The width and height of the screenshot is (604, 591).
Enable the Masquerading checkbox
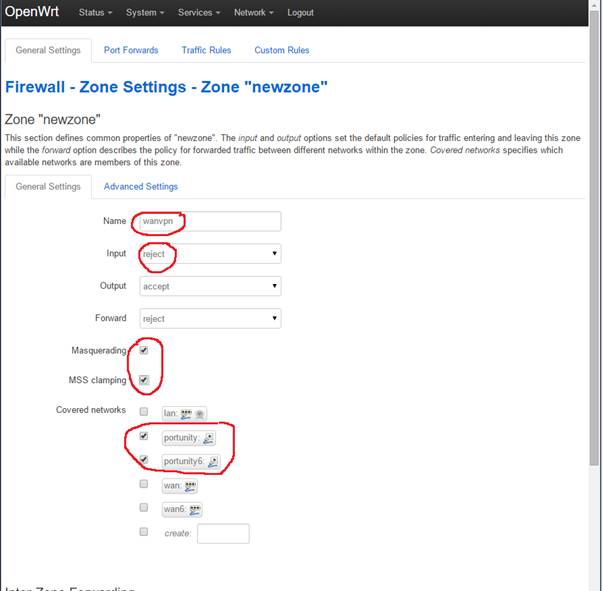[145, 351]
